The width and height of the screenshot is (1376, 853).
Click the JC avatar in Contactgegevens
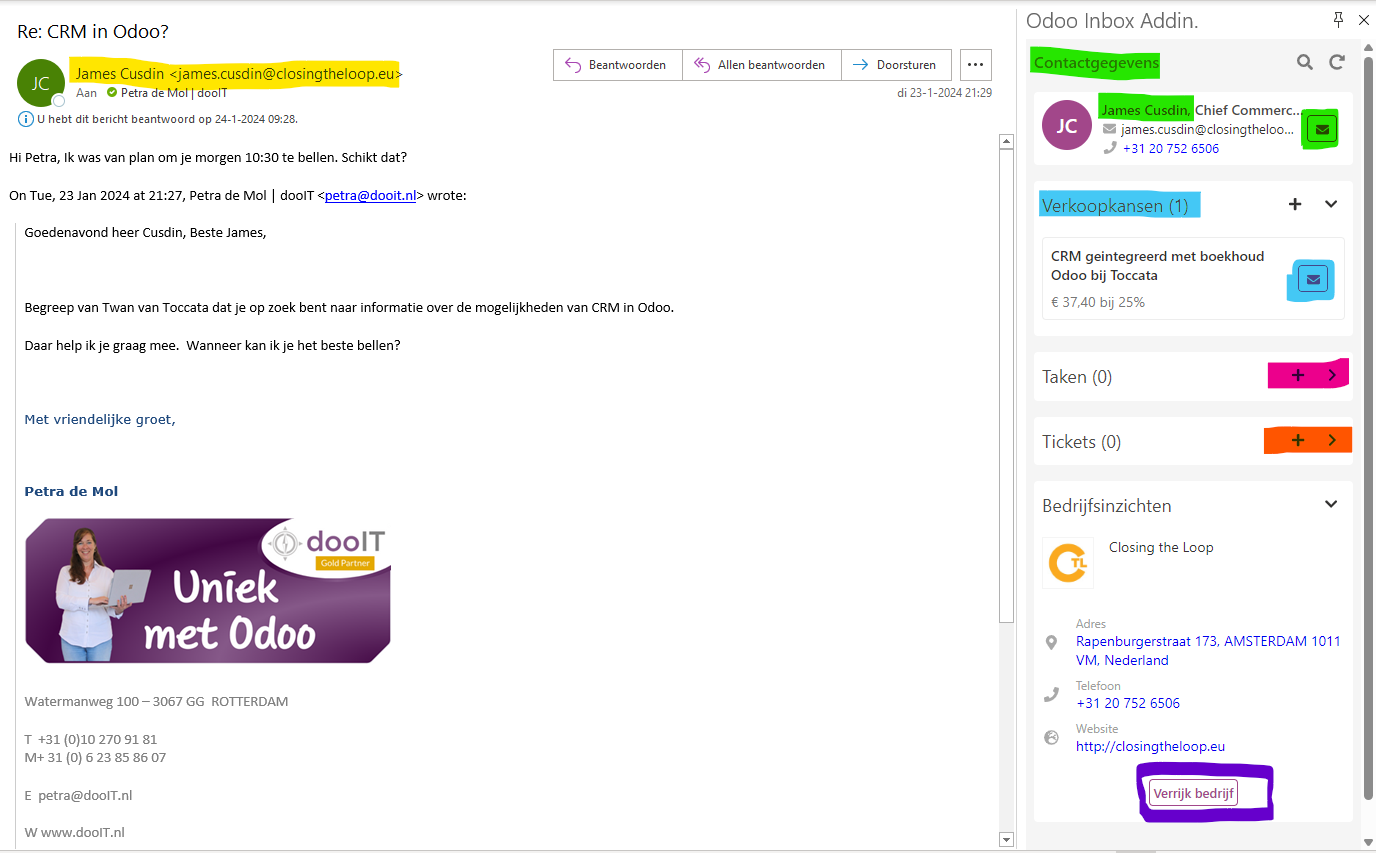tap(1067, 124)
